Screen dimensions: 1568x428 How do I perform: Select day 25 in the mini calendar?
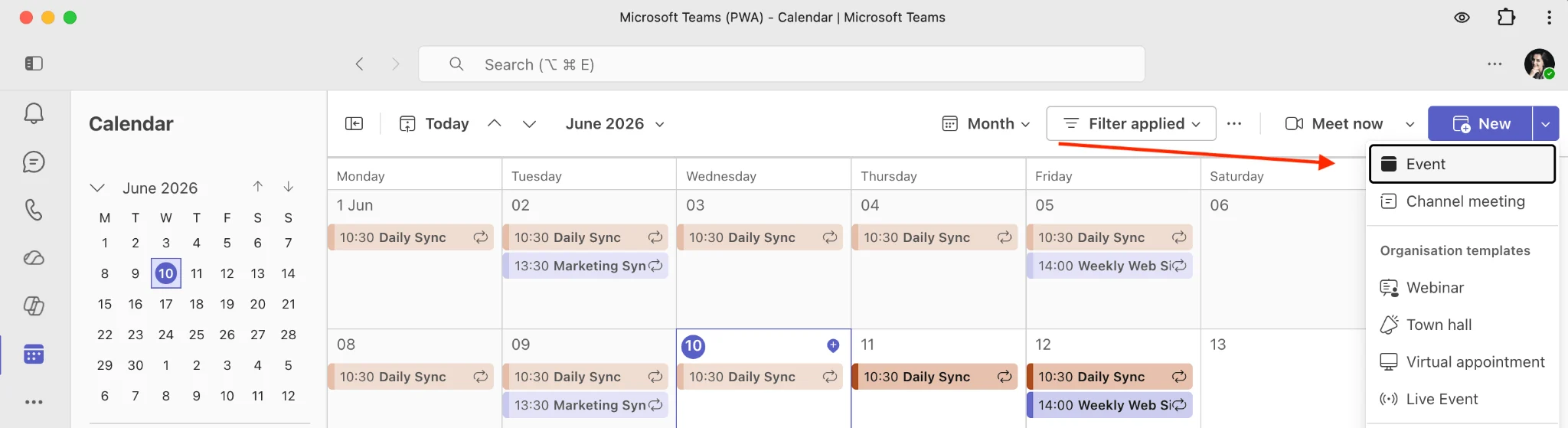point(197,335)
